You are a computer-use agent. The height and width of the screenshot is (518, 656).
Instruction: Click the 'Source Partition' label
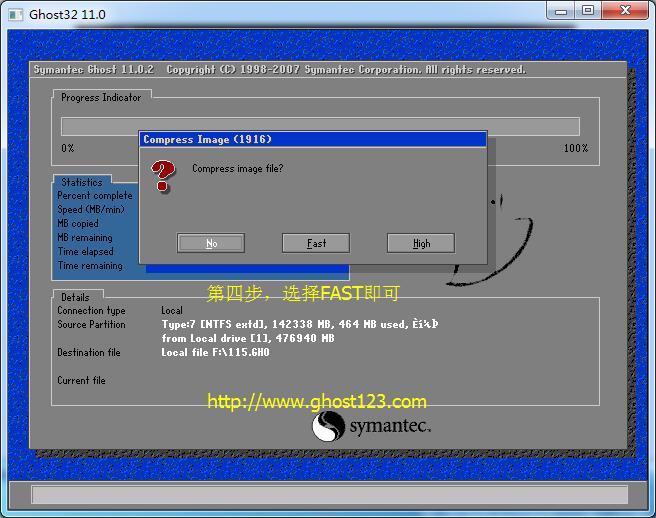click(91, 324)
